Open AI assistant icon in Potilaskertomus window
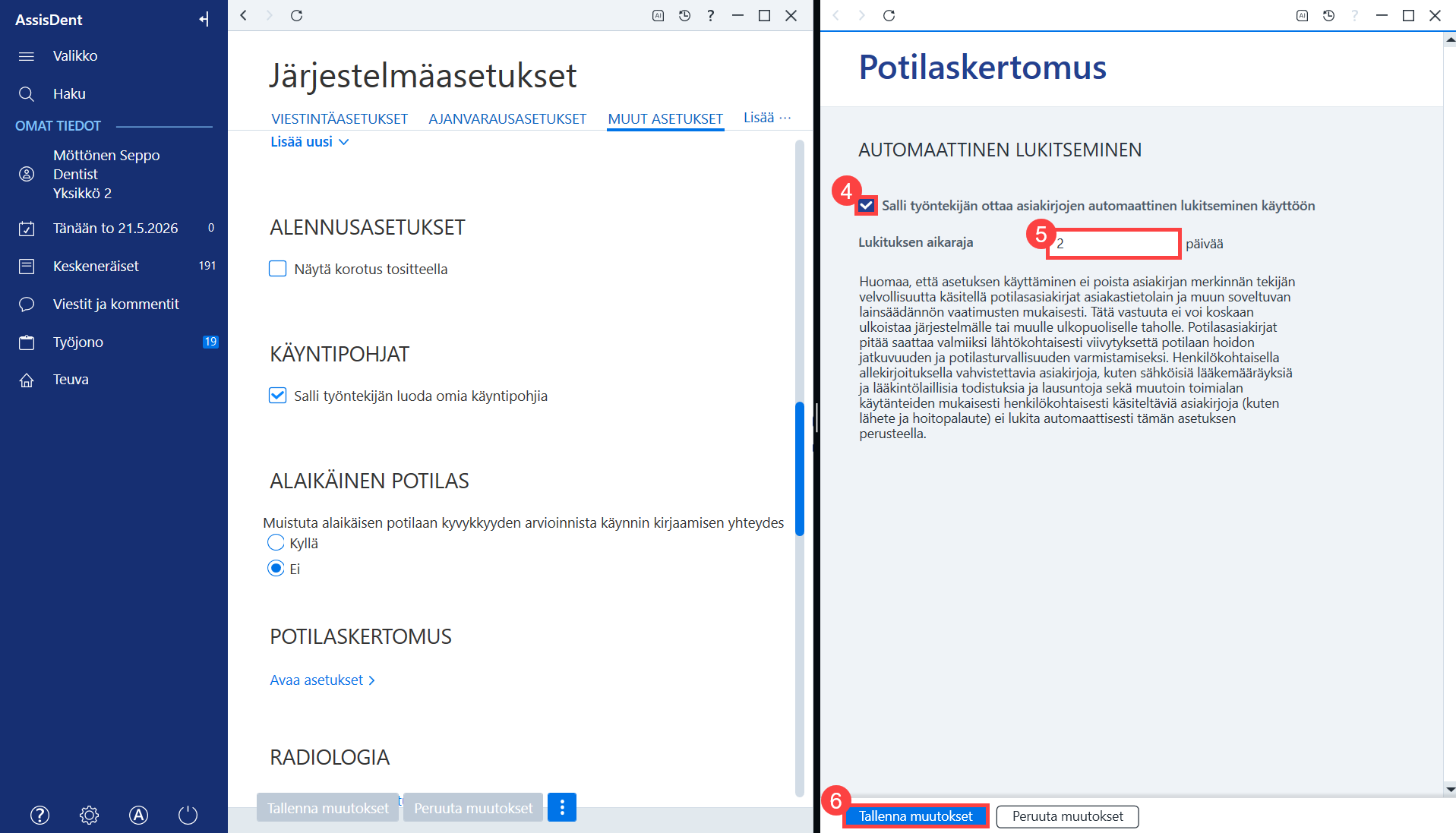Viewport: 1456px width, 833px height. pos(1303,15)
